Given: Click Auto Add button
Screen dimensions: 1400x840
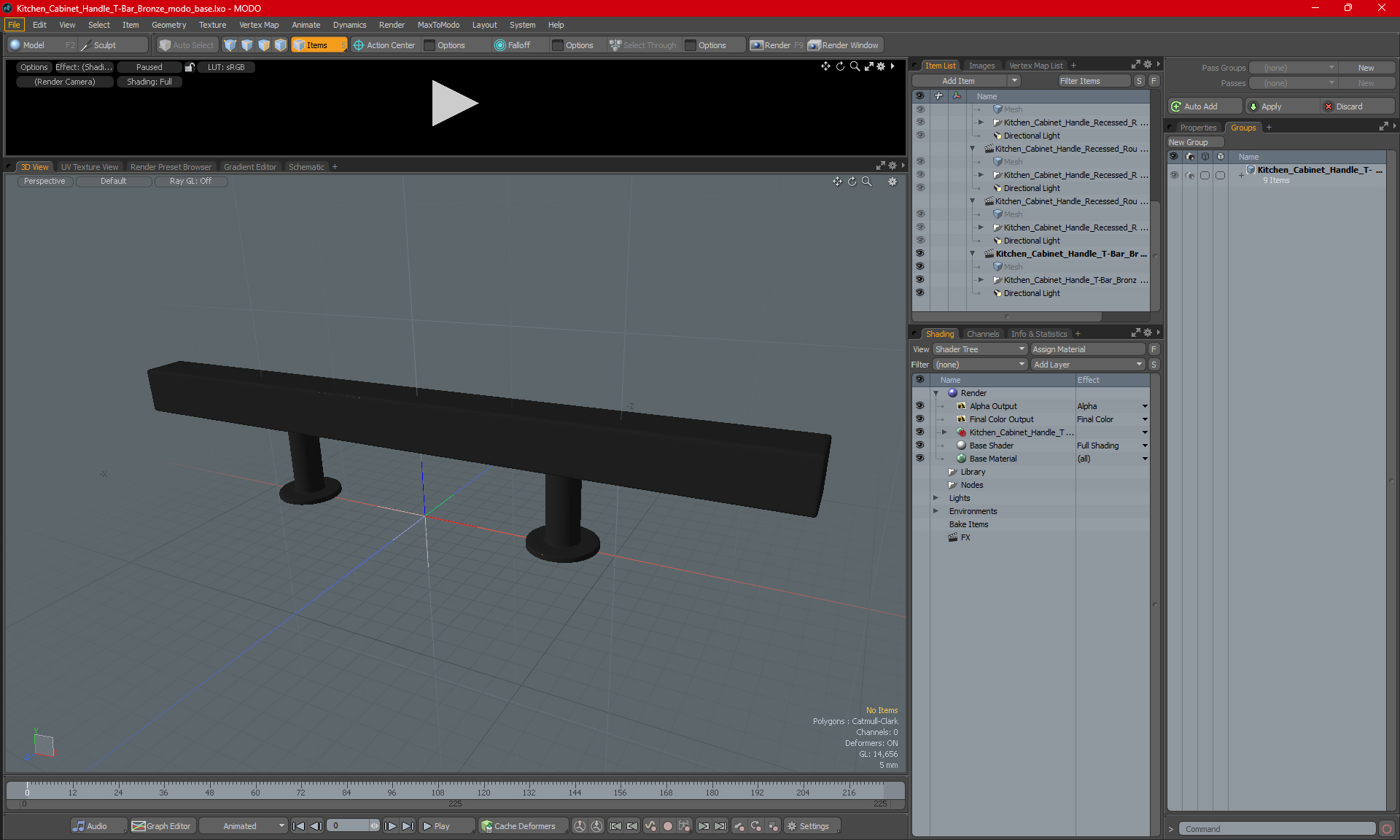Looking at the screenshot, I should tap(1205, 106).
